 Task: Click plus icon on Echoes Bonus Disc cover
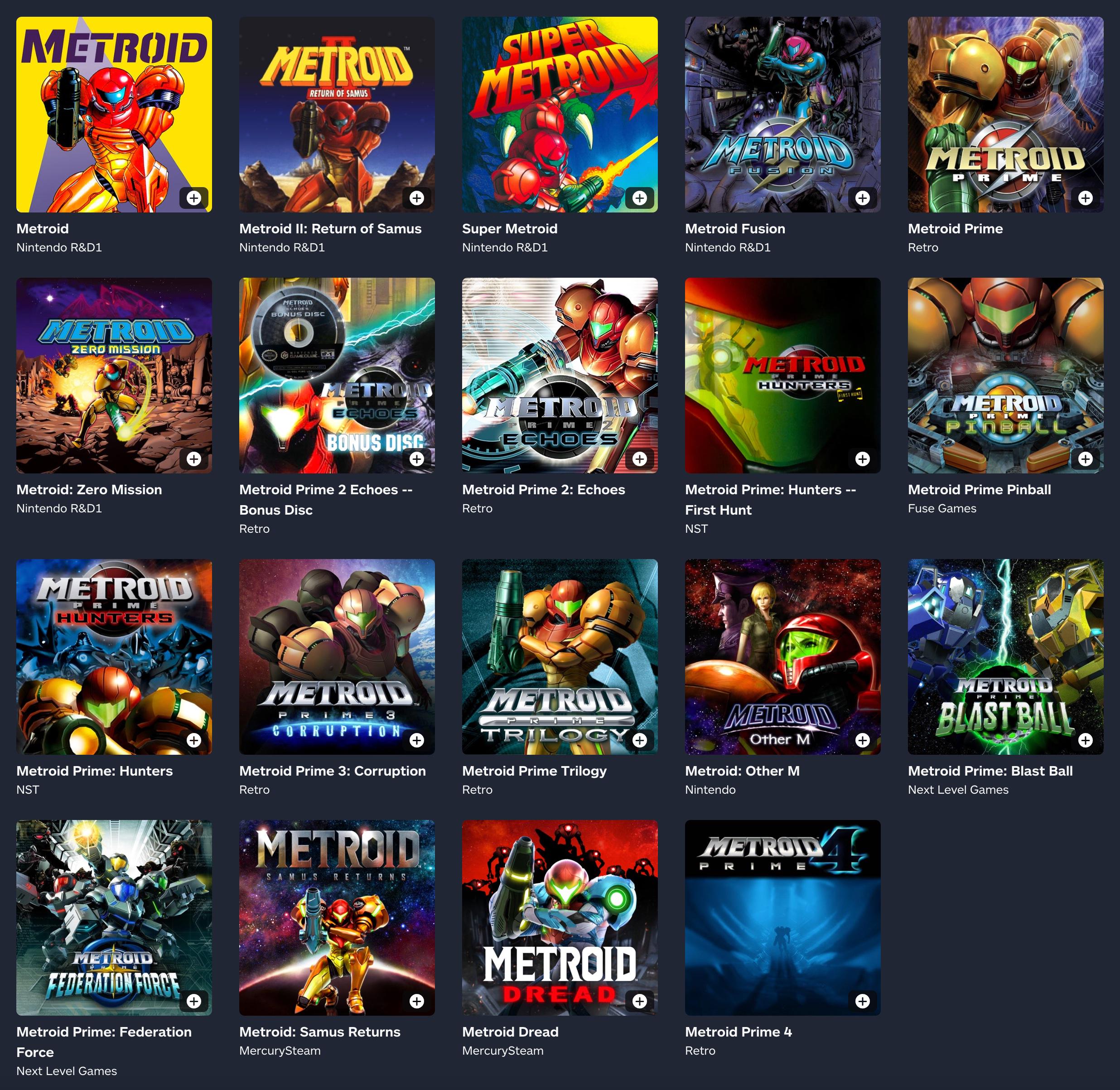(417, 459)
